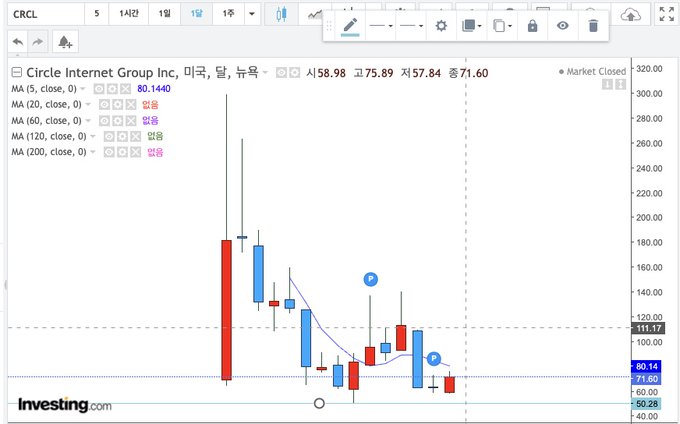Remove the MA 20 indicator

click(131, 104)
